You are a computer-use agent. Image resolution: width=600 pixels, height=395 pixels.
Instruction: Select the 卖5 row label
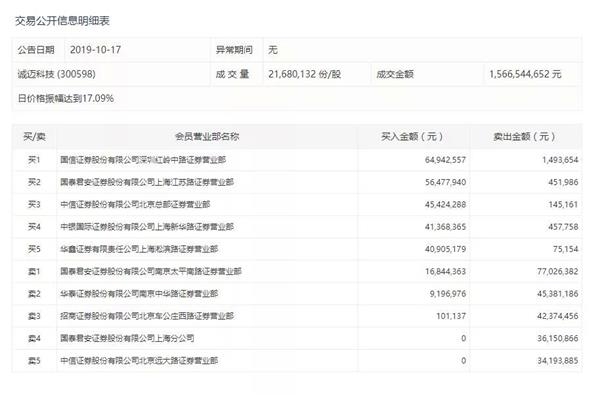(34, 361)
